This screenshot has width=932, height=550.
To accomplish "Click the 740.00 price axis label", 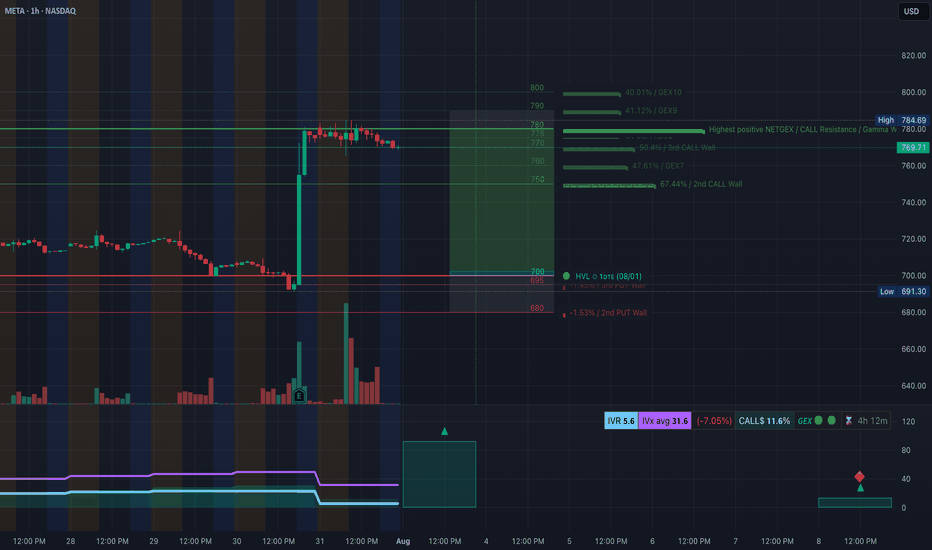I will click(x=914, y=202).
